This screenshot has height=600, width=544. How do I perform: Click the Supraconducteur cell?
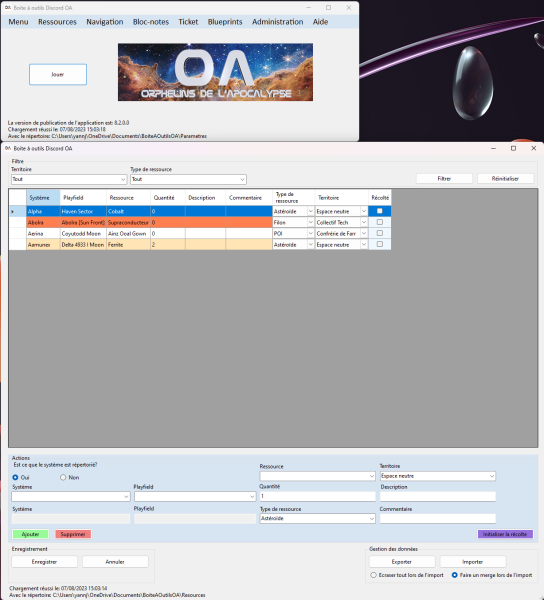pyautogui.click(x=128, y=222)
